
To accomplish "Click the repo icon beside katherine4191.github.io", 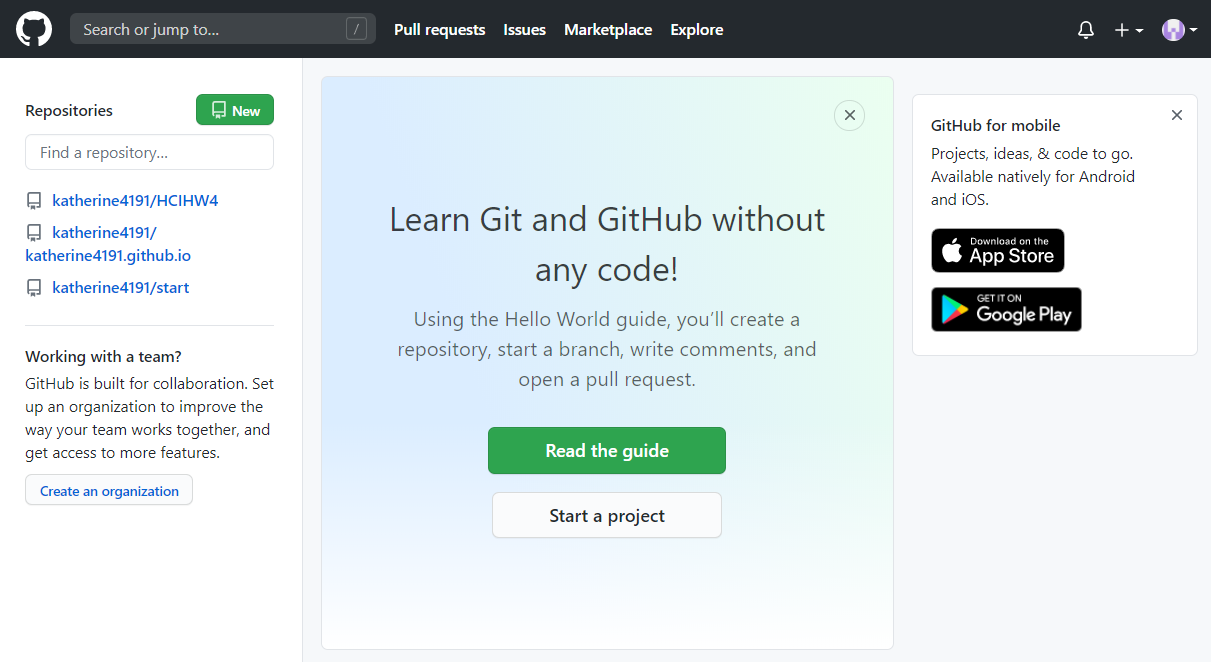I will coord(34,233).
